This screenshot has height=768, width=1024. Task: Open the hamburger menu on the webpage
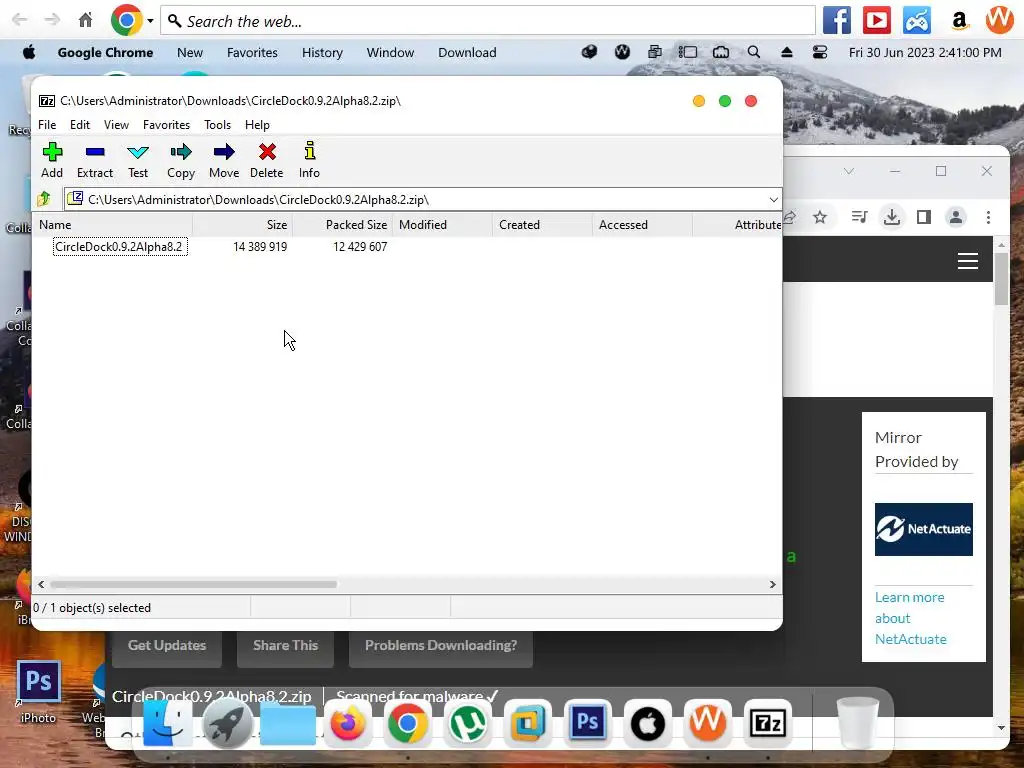968,261
